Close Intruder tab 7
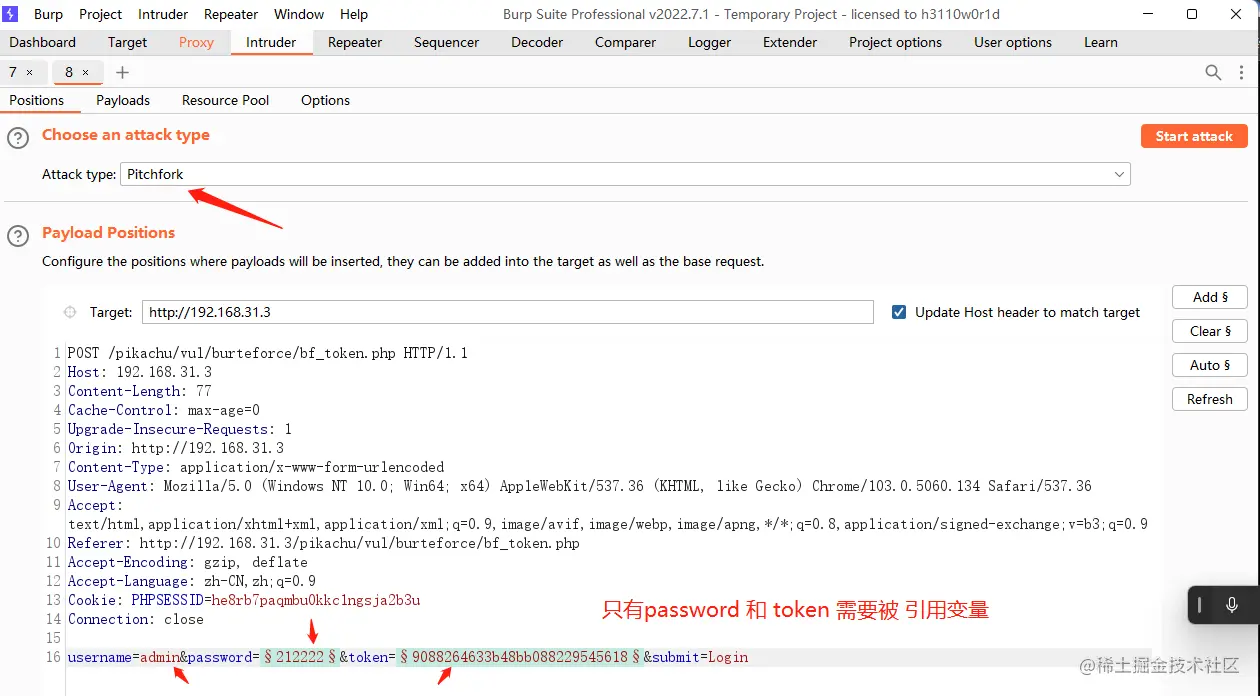The height and width of the screenshot is (696, 1260). 30,72
